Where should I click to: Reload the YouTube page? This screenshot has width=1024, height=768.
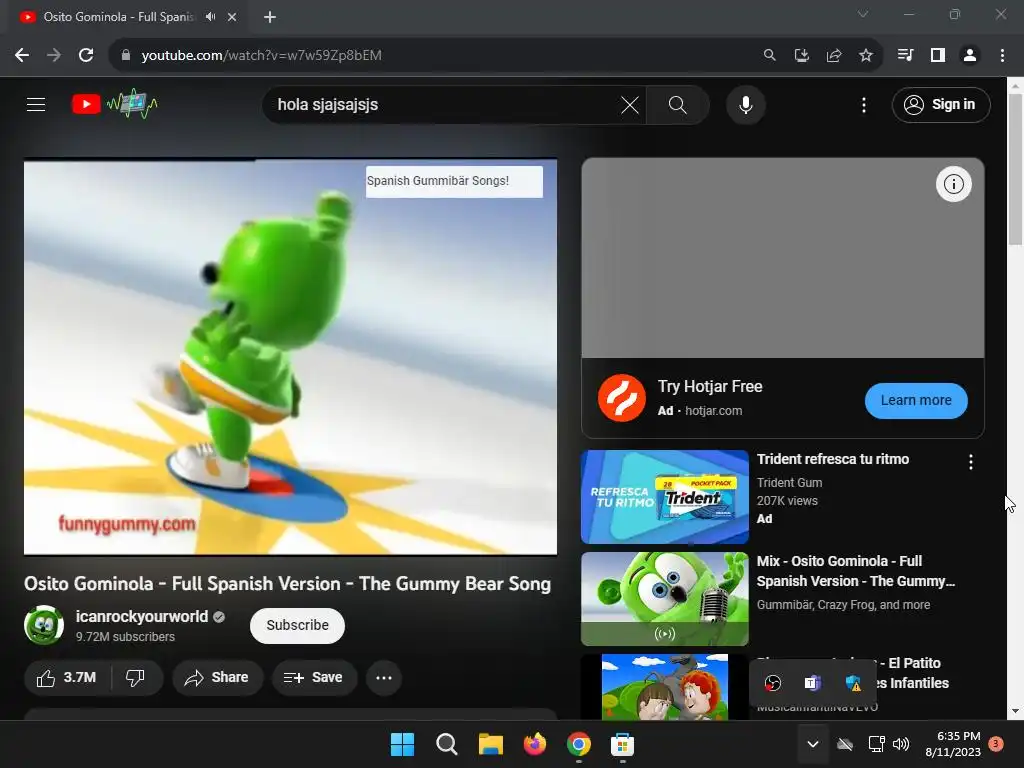coord(86,56)
